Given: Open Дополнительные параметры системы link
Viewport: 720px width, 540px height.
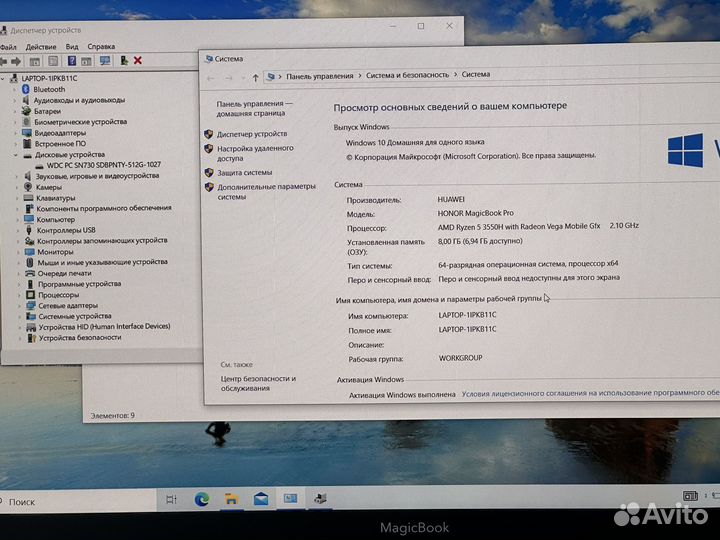Looking at the screenshot, I should click(266, 191).
